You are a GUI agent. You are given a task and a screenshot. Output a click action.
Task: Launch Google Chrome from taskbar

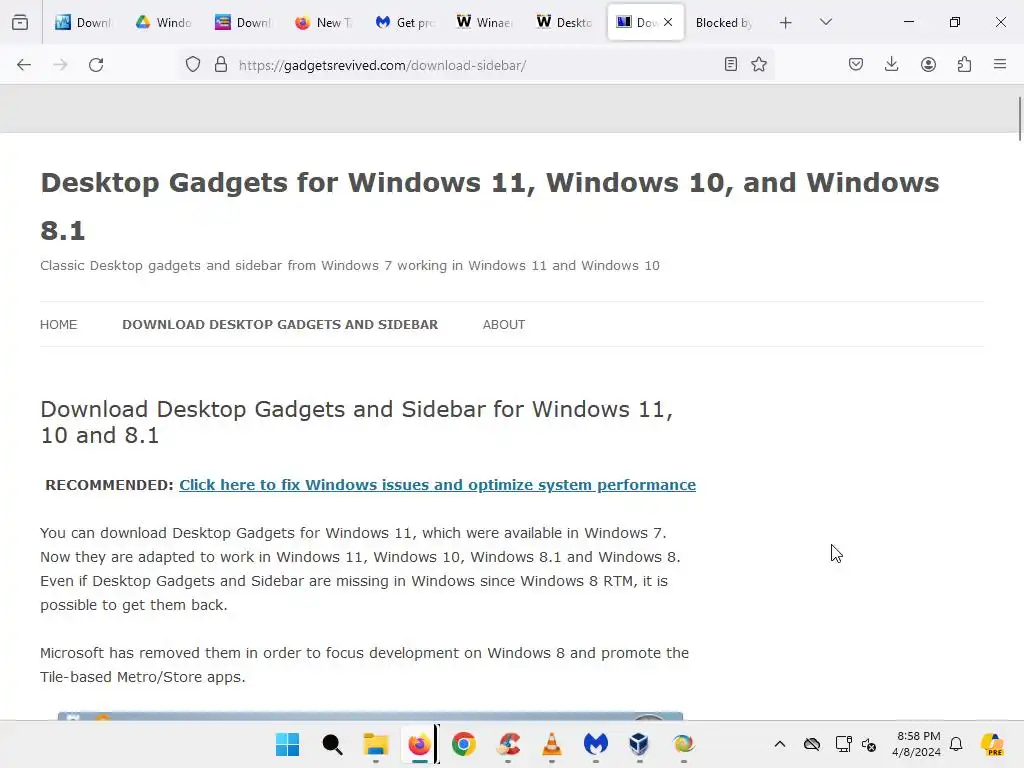coord(464,744)
